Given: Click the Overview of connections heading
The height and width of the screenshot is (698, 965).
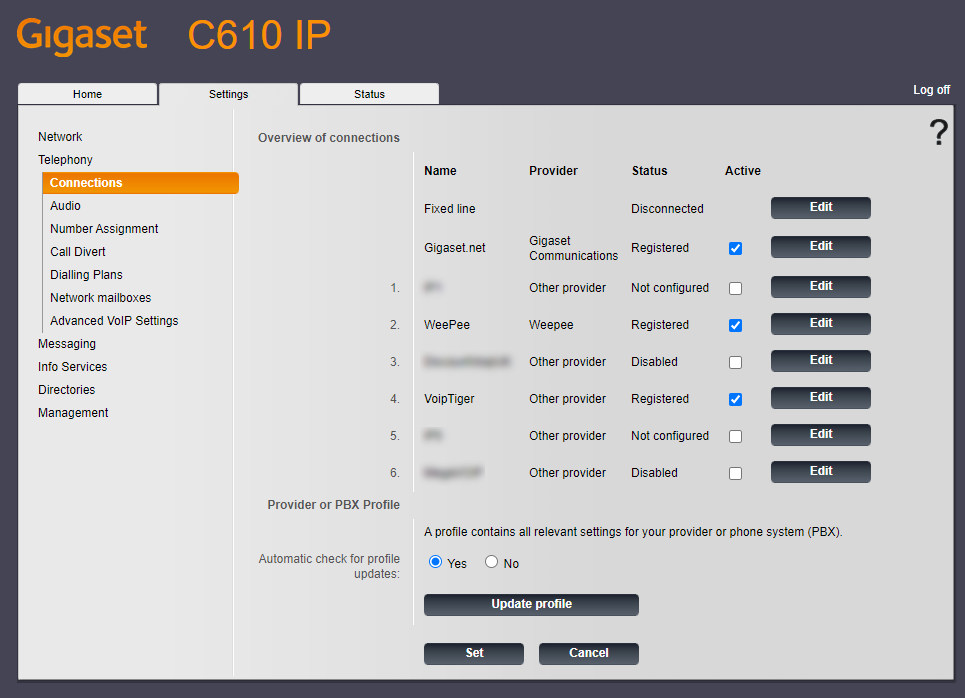Looking at the screenshot, I should (x=329, y=138).
